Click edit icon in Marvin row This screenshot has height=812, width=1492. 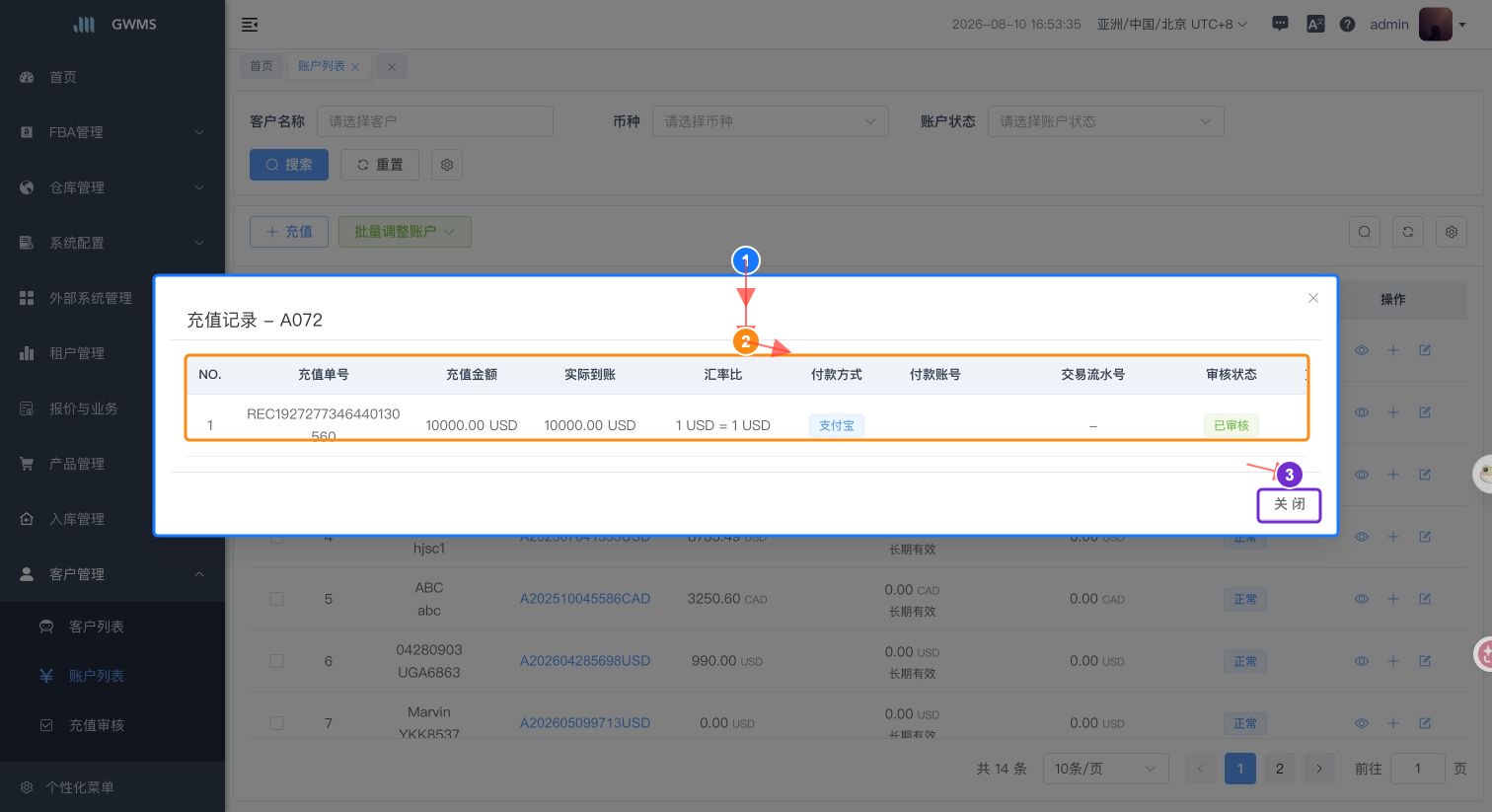[x=1425, y=723]
